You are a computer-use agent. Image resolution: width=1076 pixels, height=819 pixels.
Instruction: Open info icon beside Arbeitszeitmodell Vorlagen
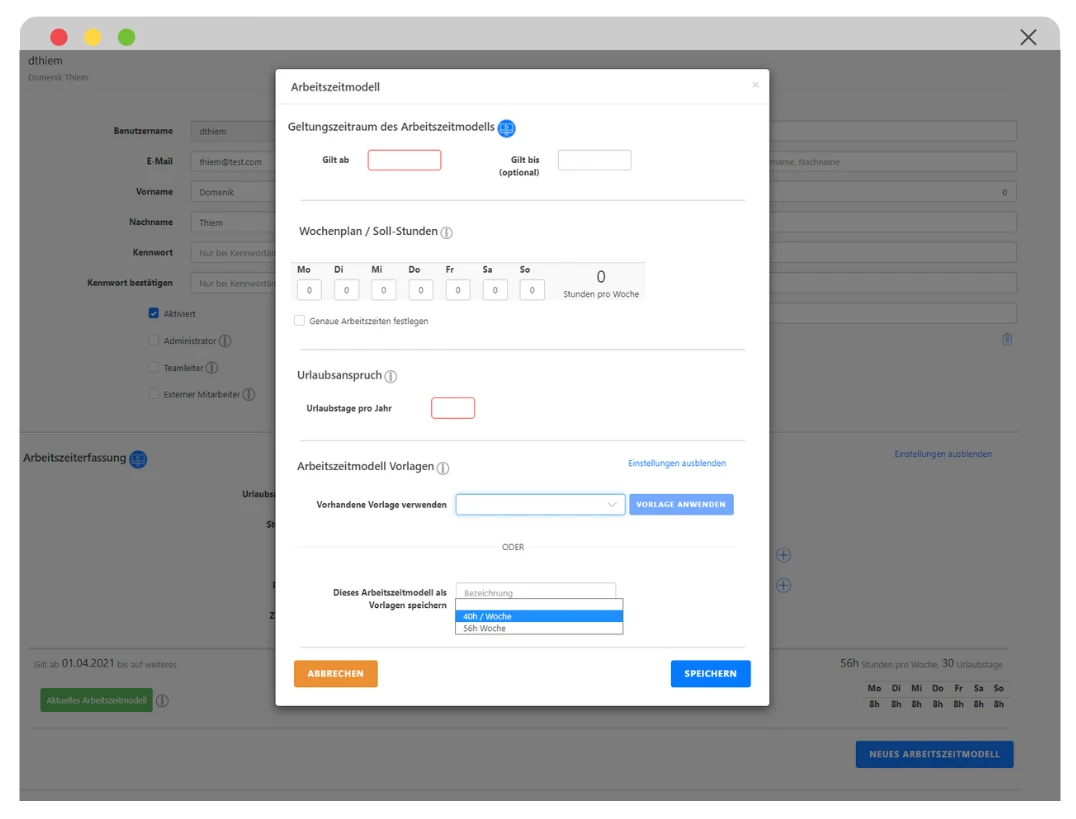pyautogui.click(x=443, y=468)
